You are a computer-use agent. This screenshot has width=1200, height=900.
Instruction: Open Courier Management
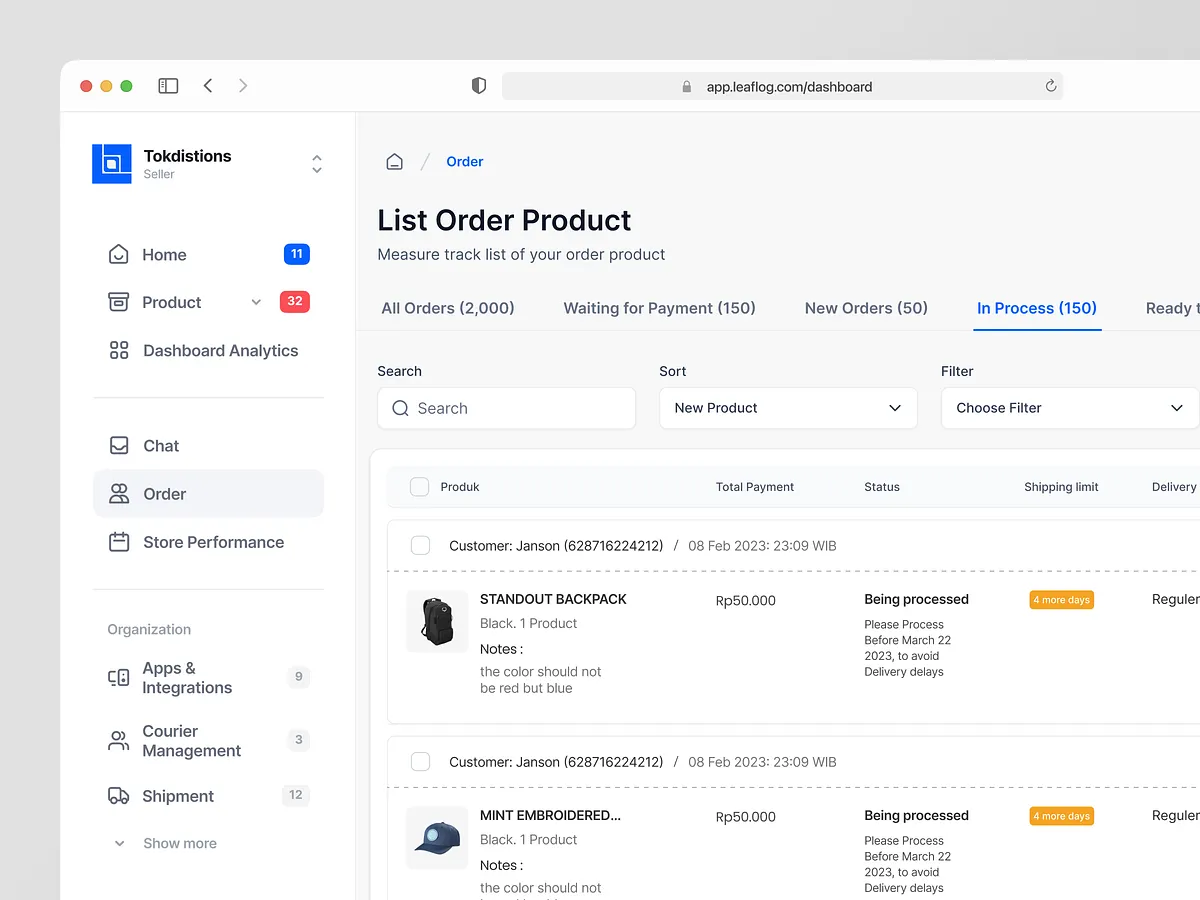coord(190,740)
